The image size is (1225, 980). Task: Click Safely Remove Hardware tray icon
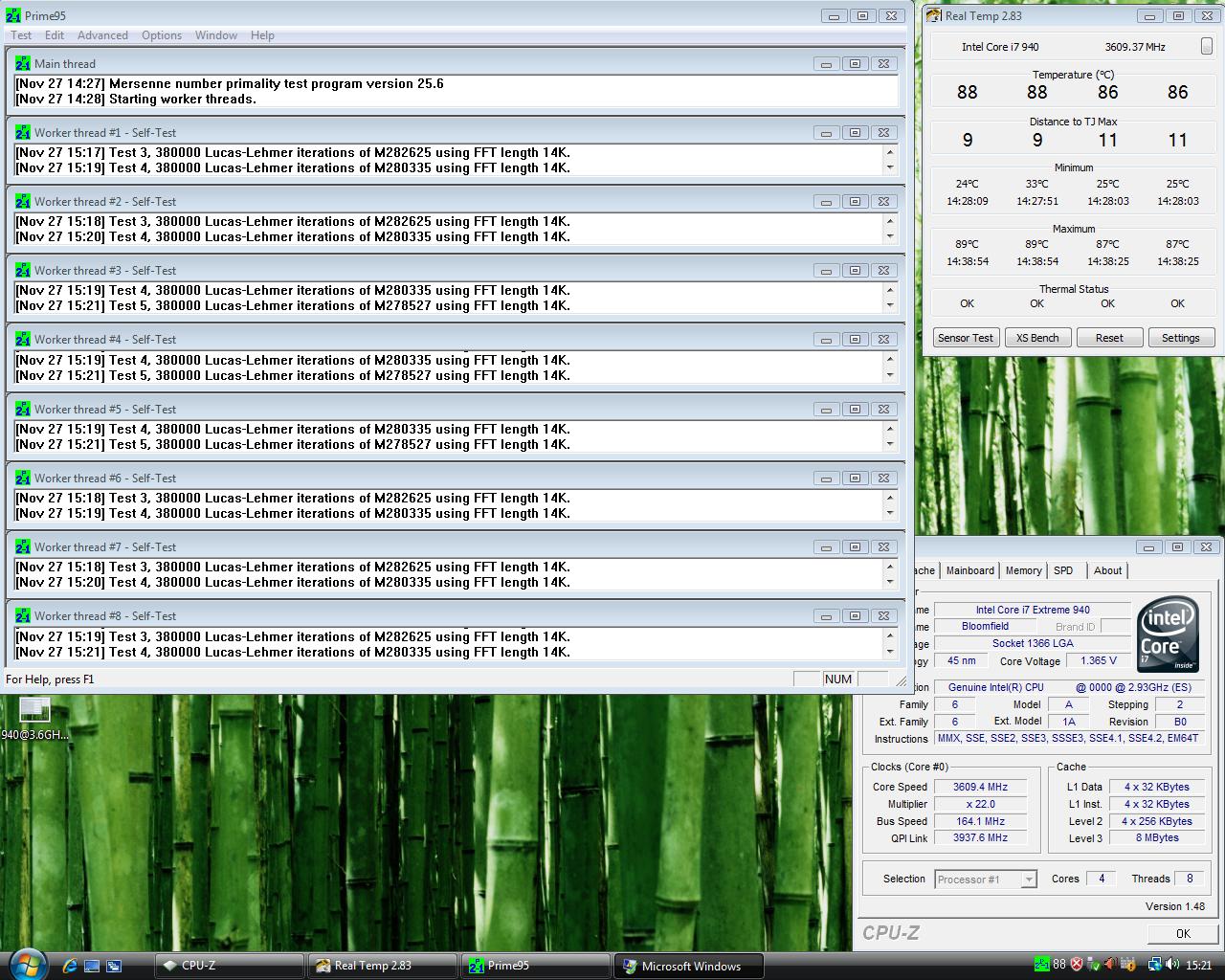point(1095,965)
